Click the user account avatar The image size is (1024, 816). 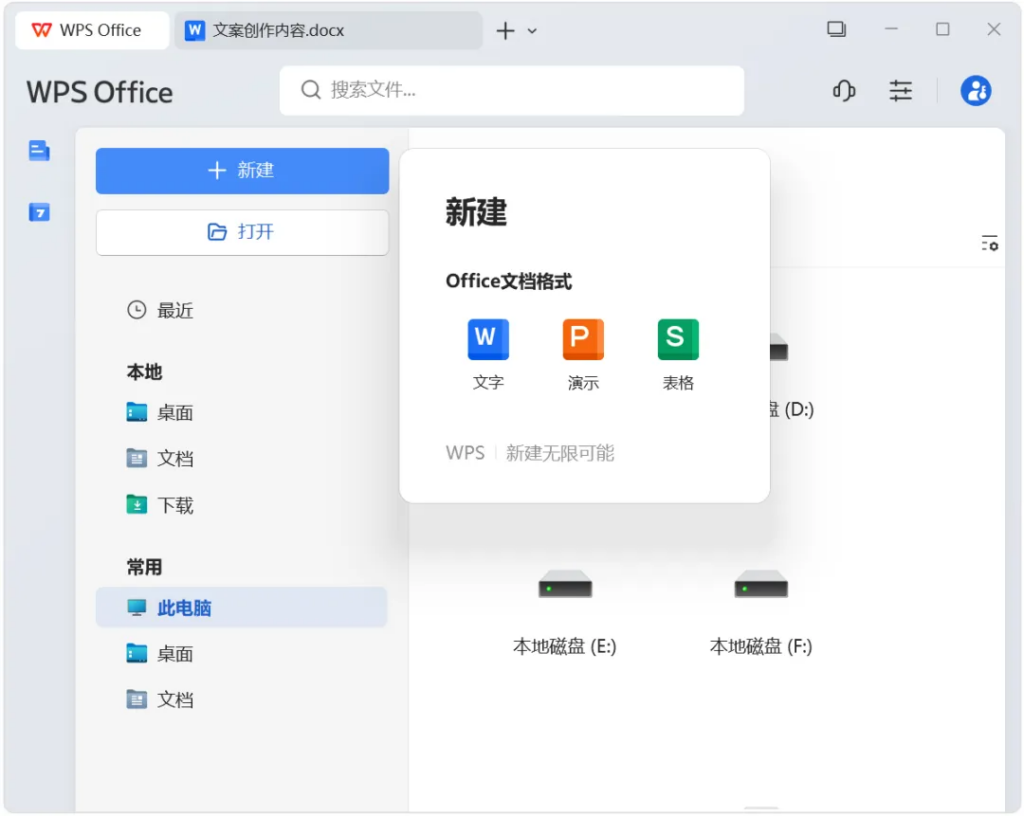point(975,91)
